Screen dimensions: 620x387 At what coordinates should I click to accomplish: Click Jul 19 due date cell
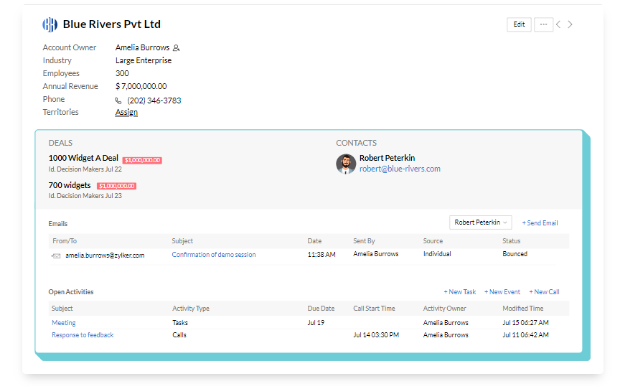316,323
